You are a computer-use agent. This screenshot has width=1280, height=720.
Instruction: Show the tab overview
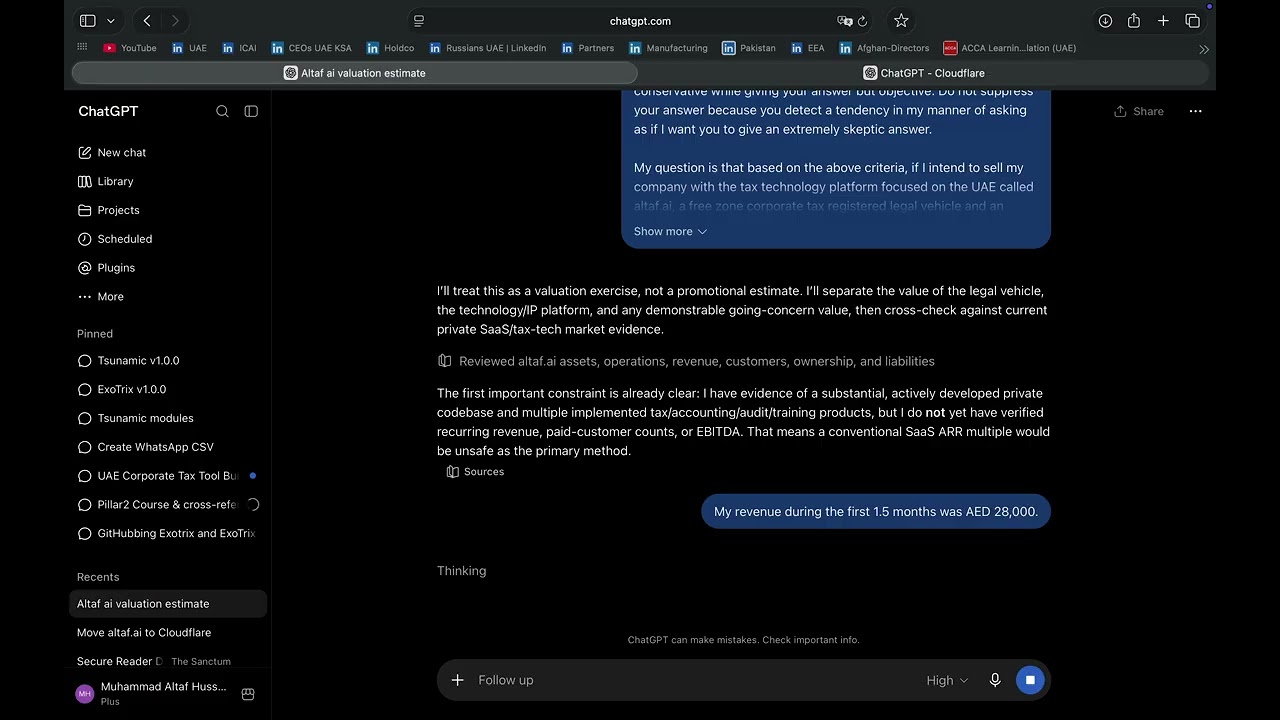click(1192, 20)
